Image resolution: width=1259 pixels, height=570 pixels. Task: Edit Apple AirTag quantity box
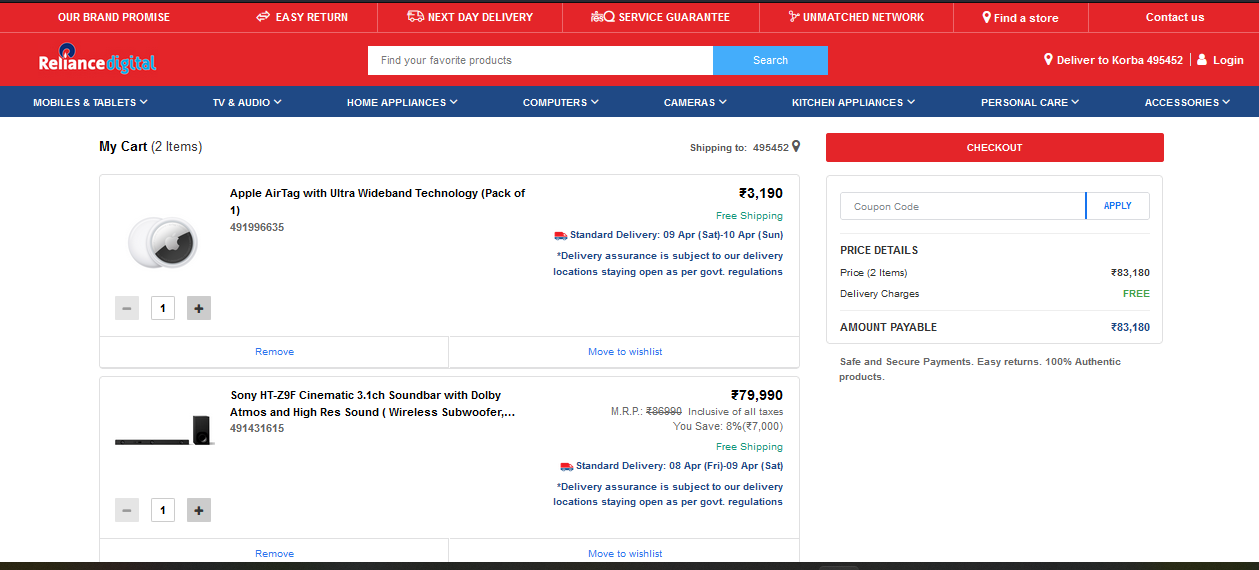163,308
